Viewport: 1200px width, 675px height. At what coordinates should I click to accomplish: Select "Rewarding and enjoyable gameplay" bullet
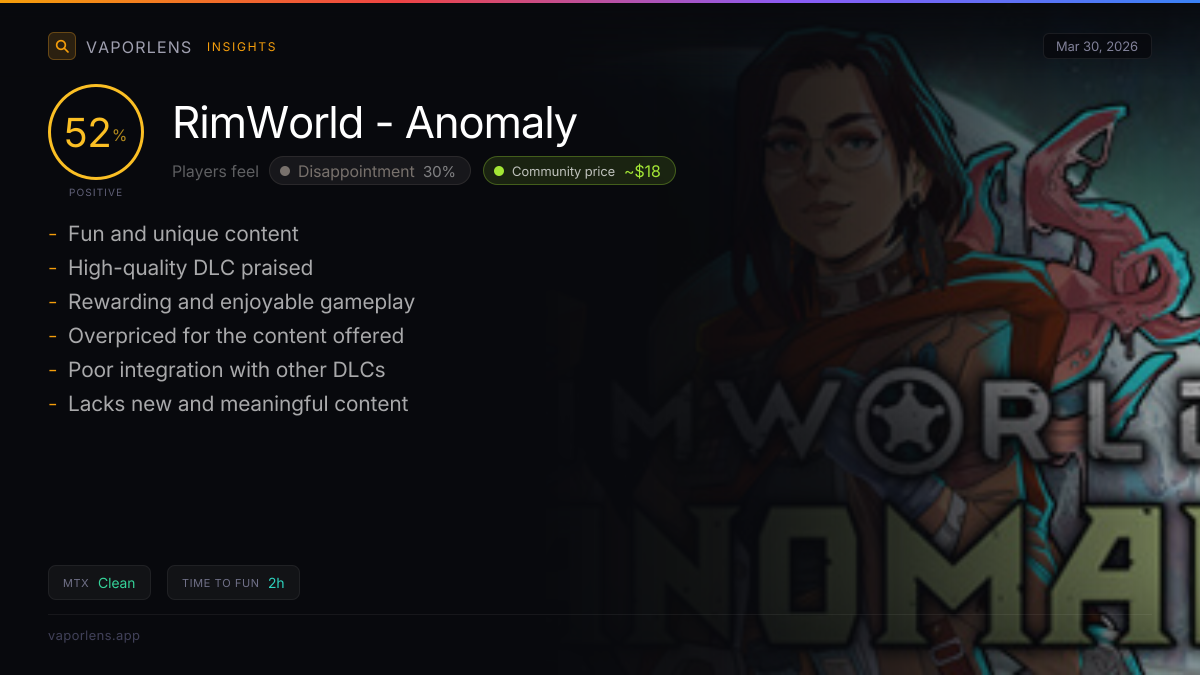[x=241, y=302]
